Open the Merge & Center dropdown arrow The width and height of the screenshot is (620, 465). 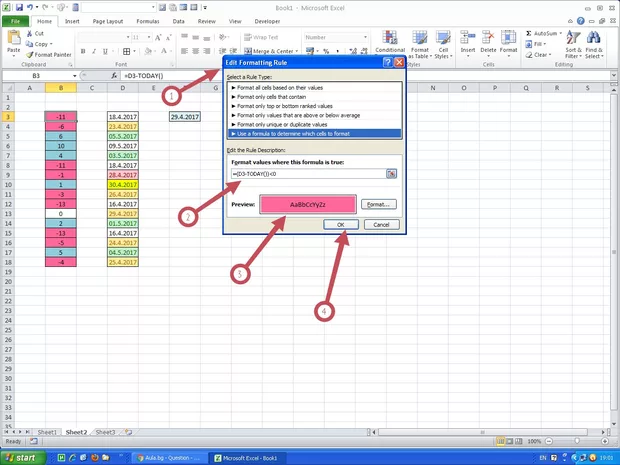pyautogui.click(x=297, y=51)
